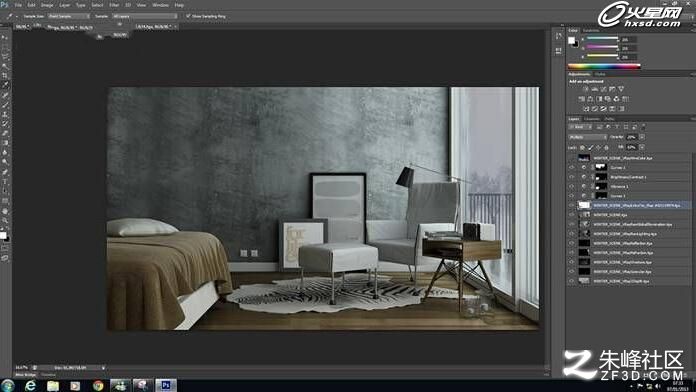Viewport: 696px width, 392px height.
Task: Launch Chrome from the Windows taskbar
Action: (x=98, y=385)
